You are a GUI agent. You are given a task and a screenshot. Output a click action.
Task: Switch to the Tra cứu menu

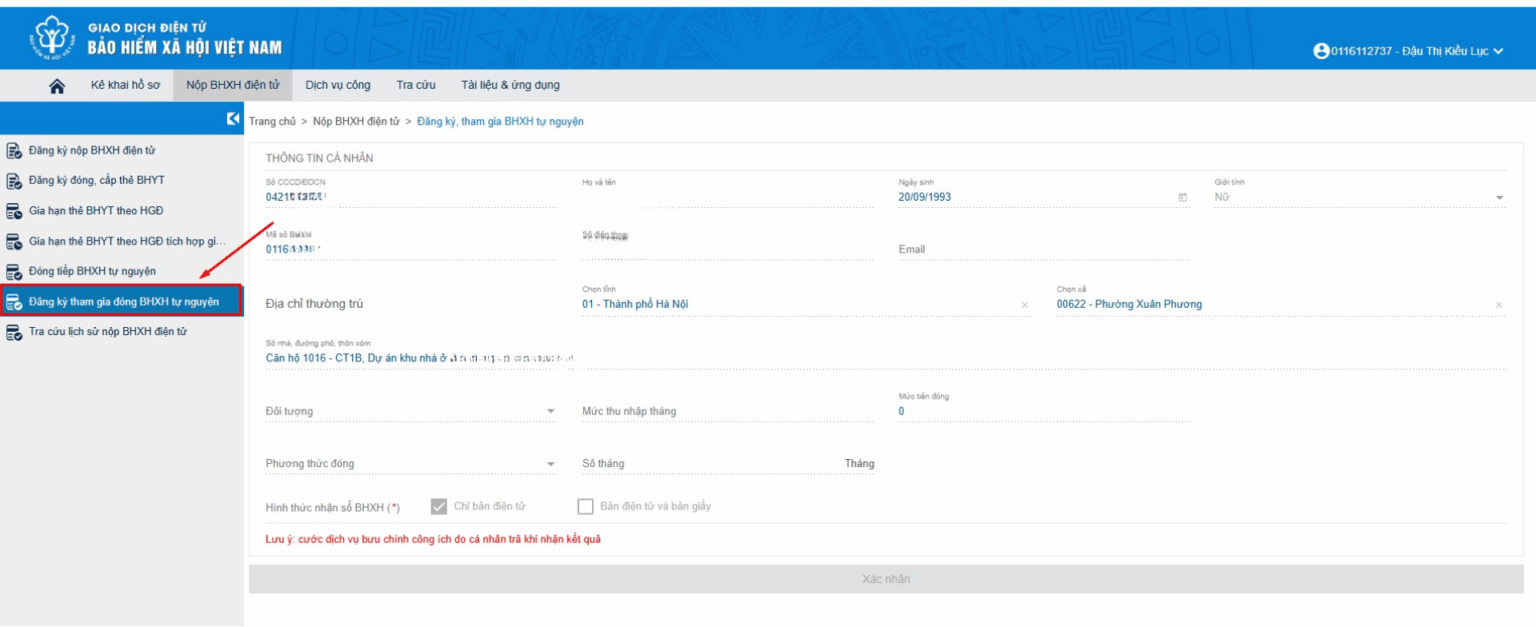click(x=416, y=85)
